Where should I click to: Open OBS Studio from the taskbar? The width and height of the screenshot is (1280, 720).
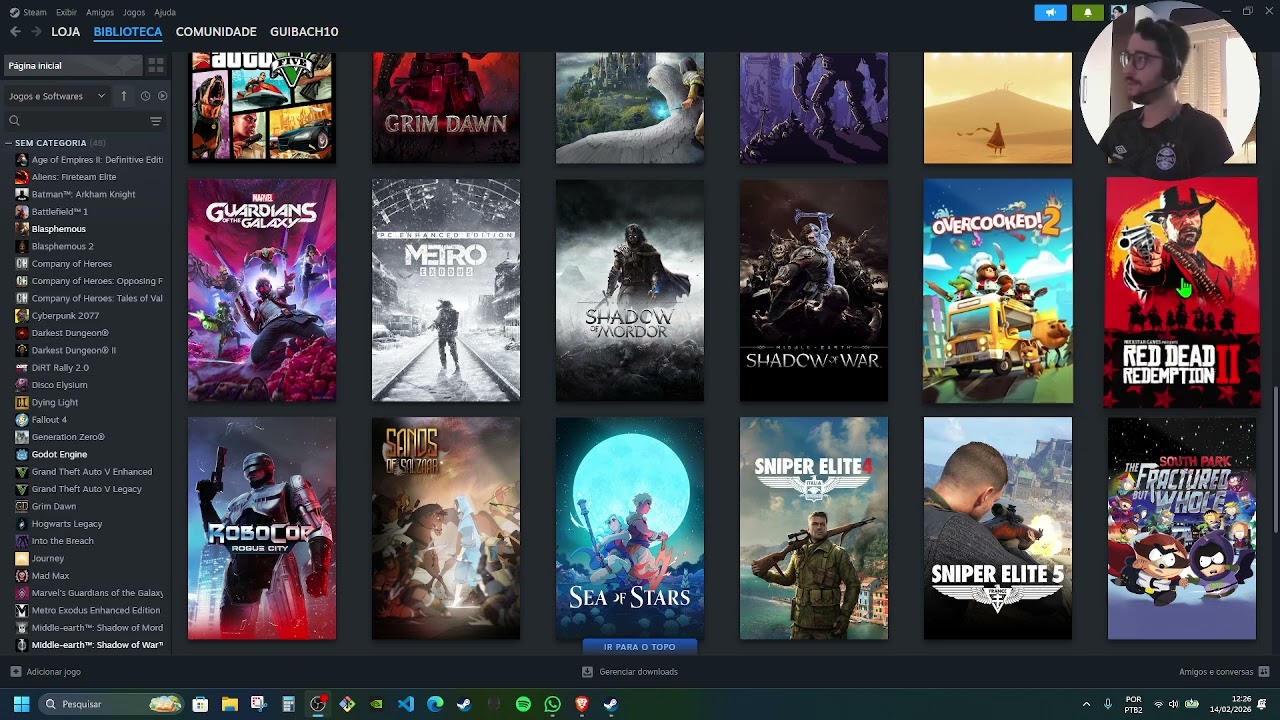[x=317, y=704]
